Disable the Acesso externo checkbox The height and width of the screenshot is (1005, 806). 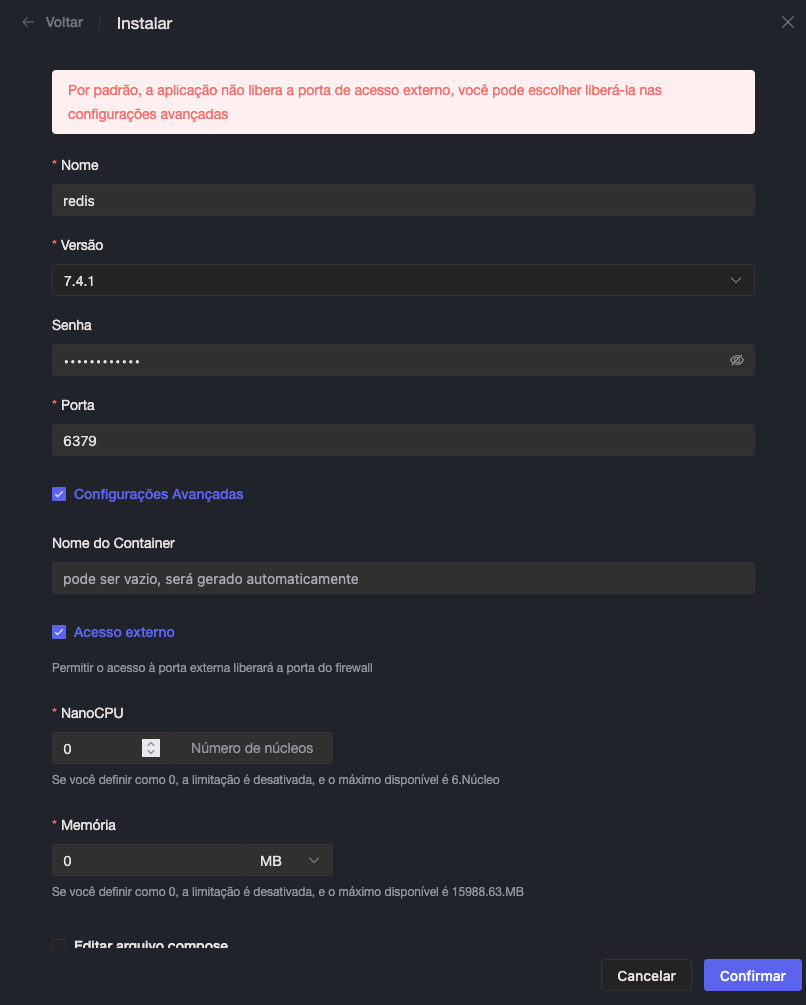point(59,632)
